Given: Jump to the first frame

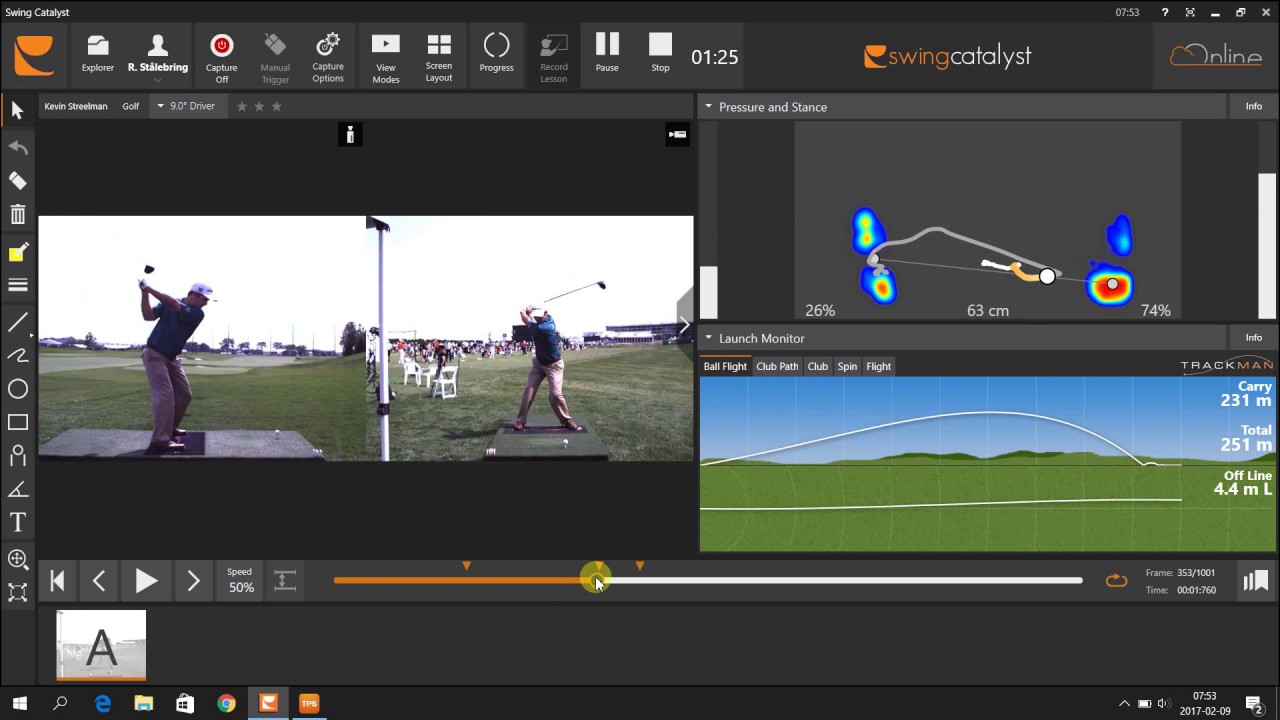Looking at the screenshot, I should click(57, 580).
